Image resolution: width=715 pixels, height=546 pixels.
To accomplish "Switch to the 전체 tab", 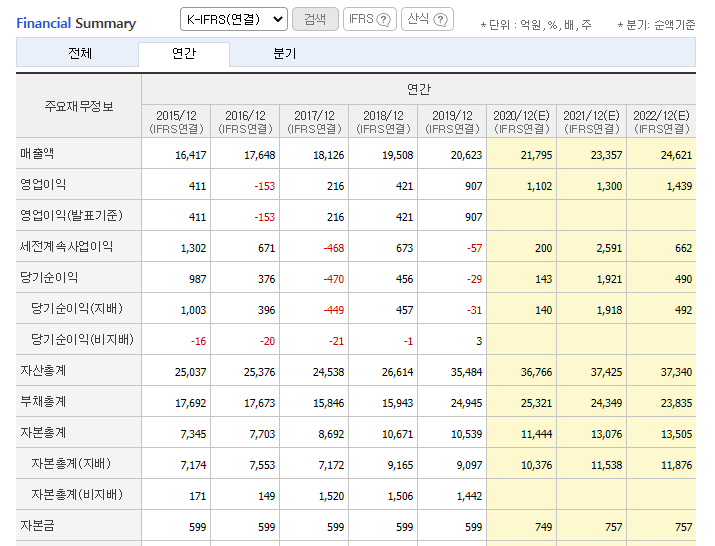I will [x=80, y=53].
